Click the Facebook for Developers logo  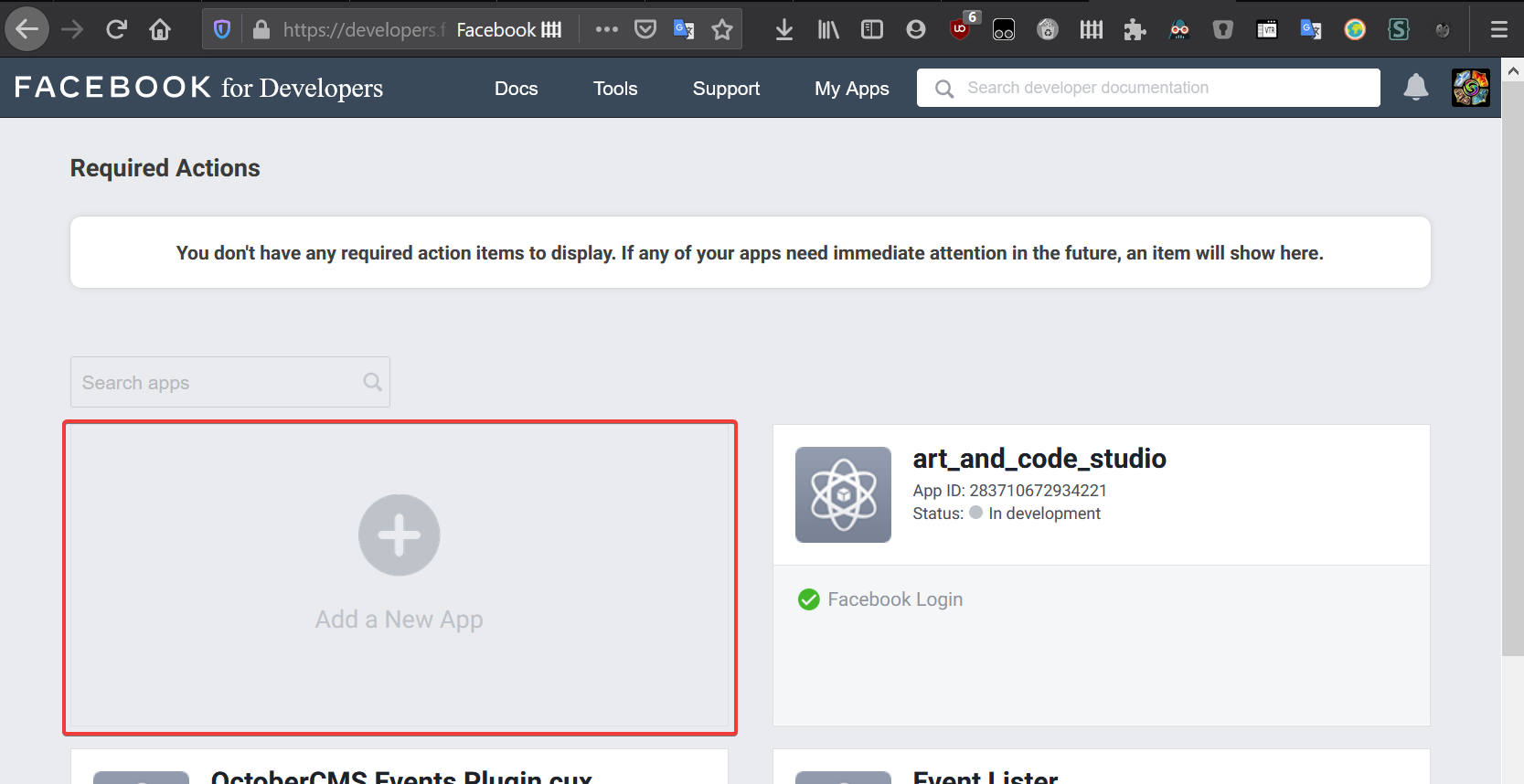[198, 88]
